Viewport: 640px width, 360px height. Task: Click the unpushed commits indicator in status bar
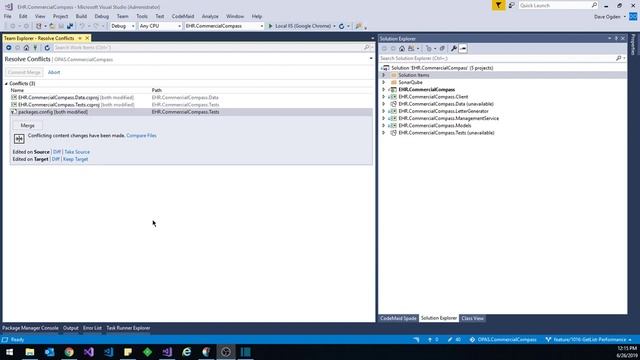pyautogui.click(x=433, y=340)
